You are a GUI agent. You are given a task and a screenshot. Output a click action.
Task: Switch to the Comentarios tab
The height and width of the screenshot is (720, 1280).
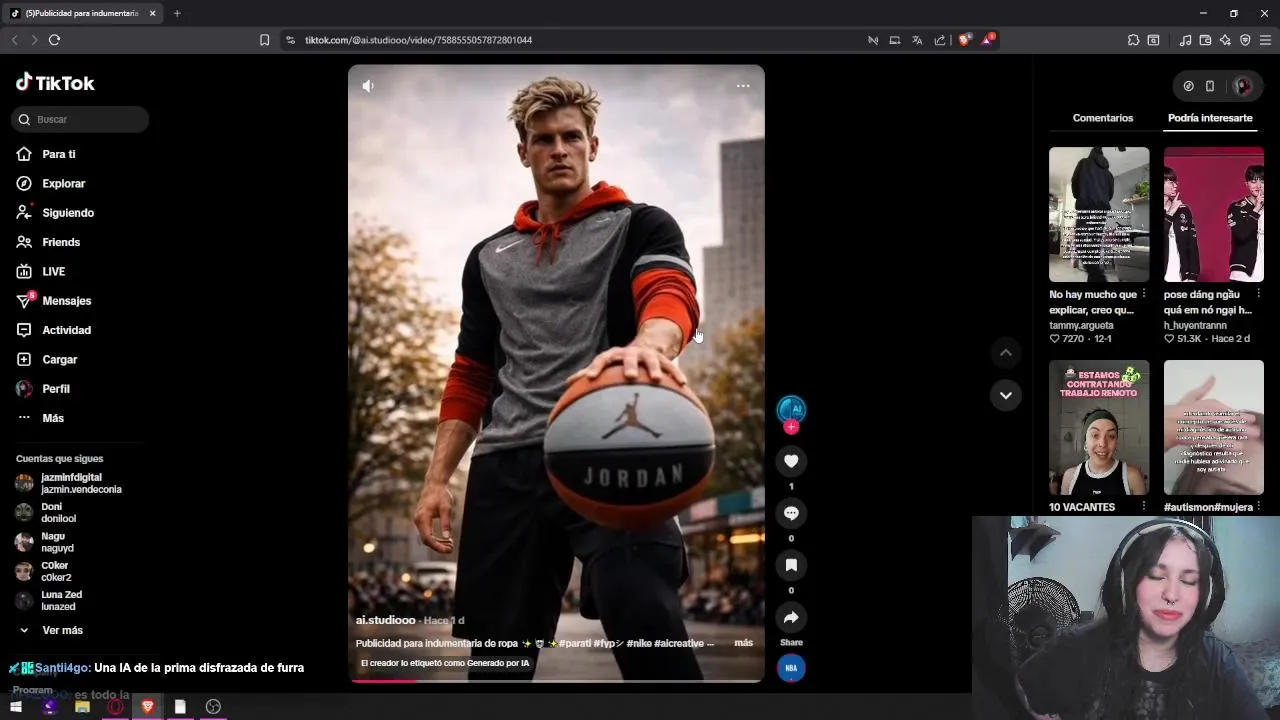pos(1103,118)
